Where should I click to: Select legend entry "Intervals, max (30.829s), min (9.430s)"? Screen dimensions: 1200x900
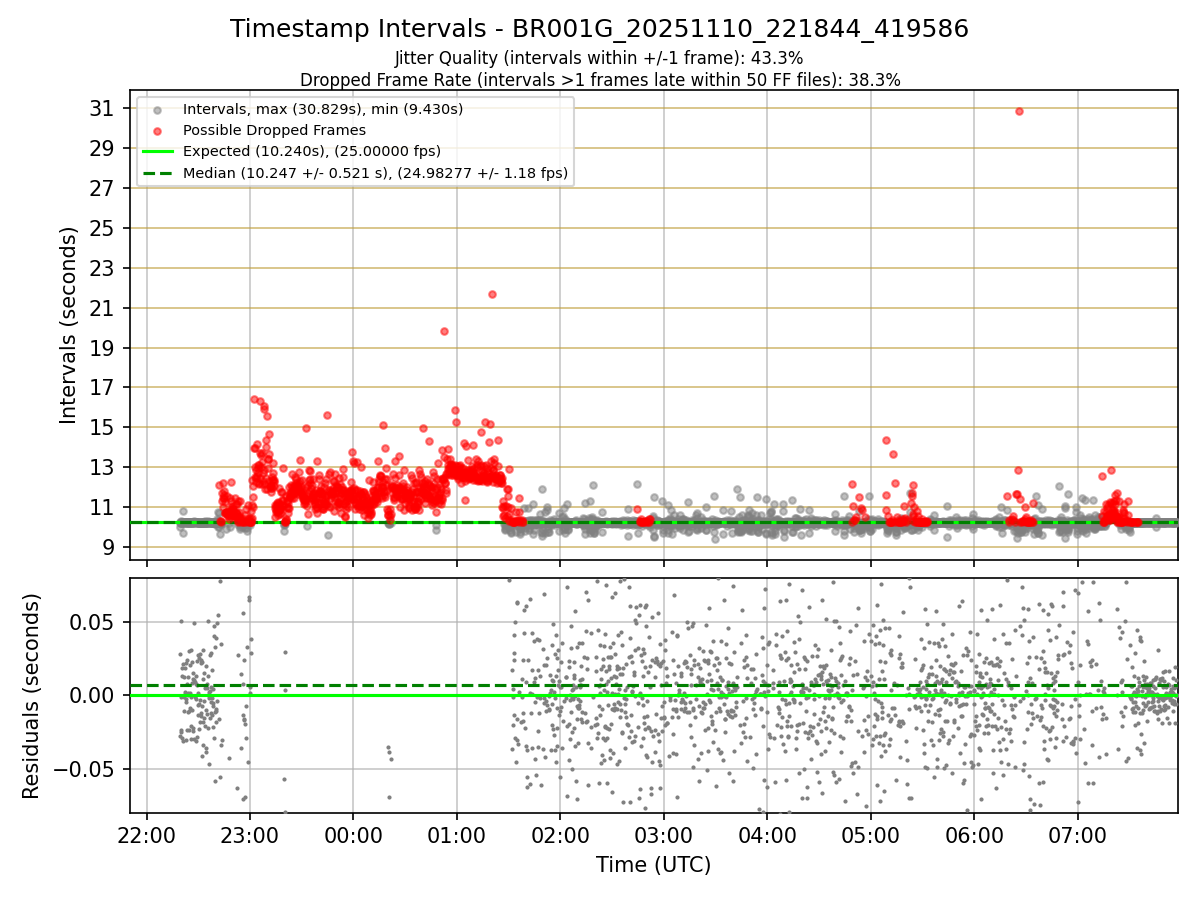click(x=322, y=108)
